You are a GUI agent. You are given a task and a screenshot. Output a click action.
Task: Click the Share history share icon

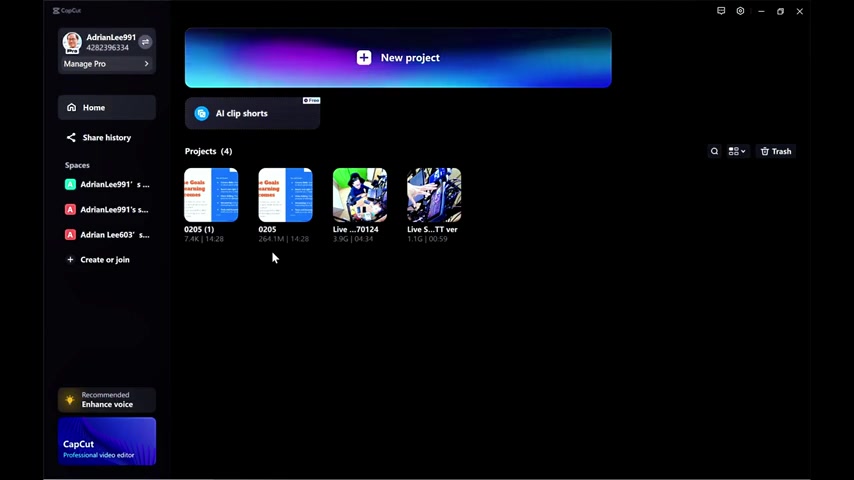[x=71, y=138]
